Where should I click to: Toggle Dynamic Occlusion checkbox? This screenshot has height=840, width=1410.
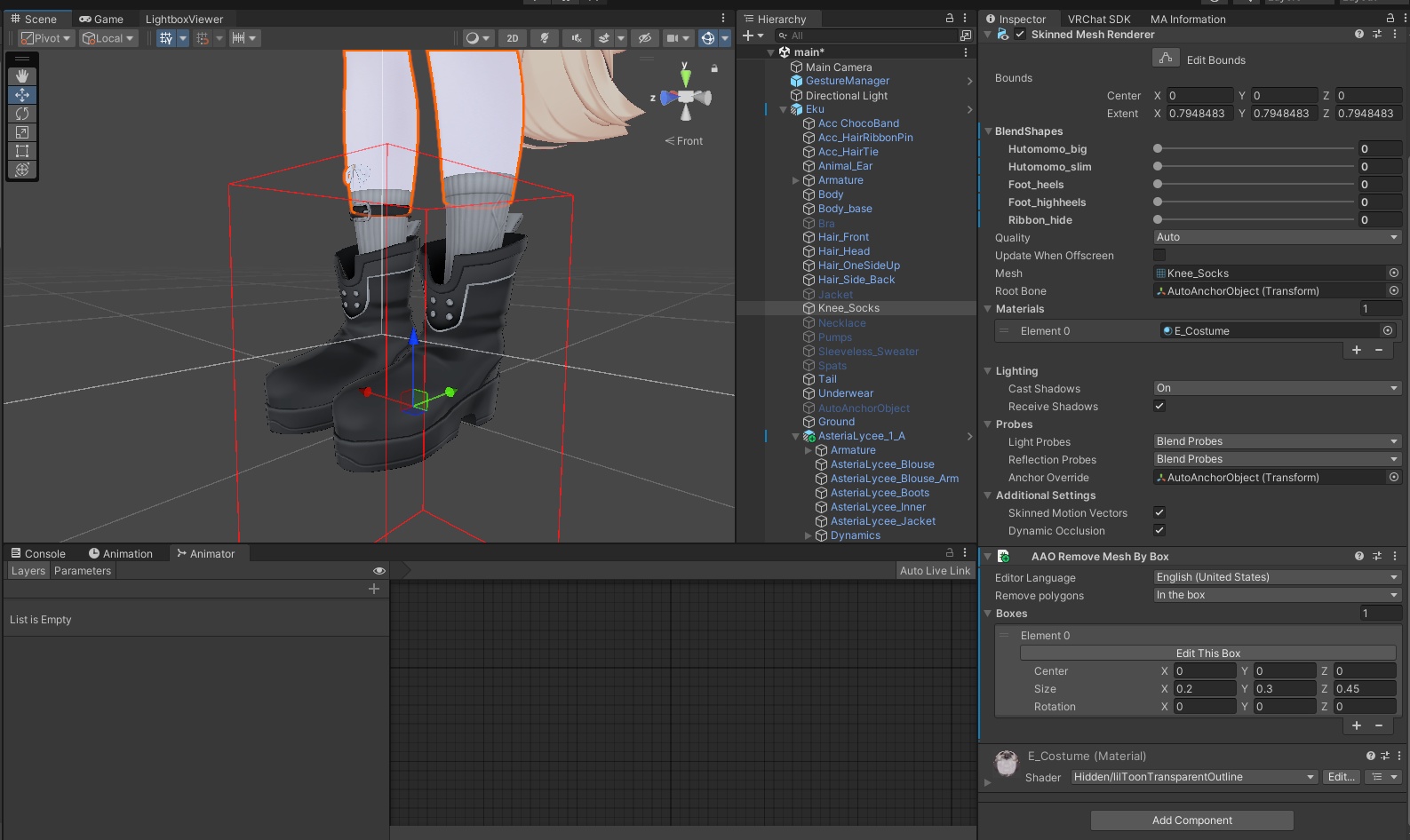point(1159,531)
